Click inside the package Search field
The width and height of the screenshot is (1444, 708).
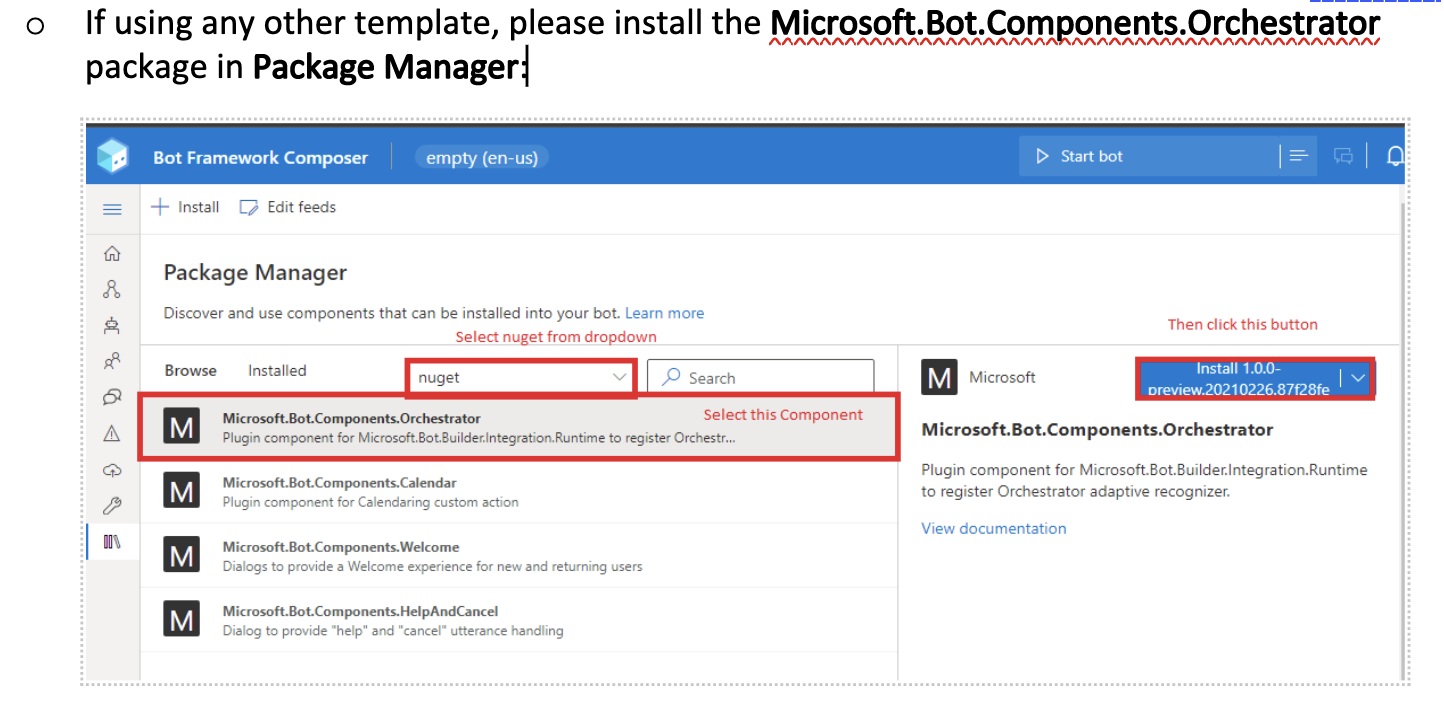pos(760,377)
